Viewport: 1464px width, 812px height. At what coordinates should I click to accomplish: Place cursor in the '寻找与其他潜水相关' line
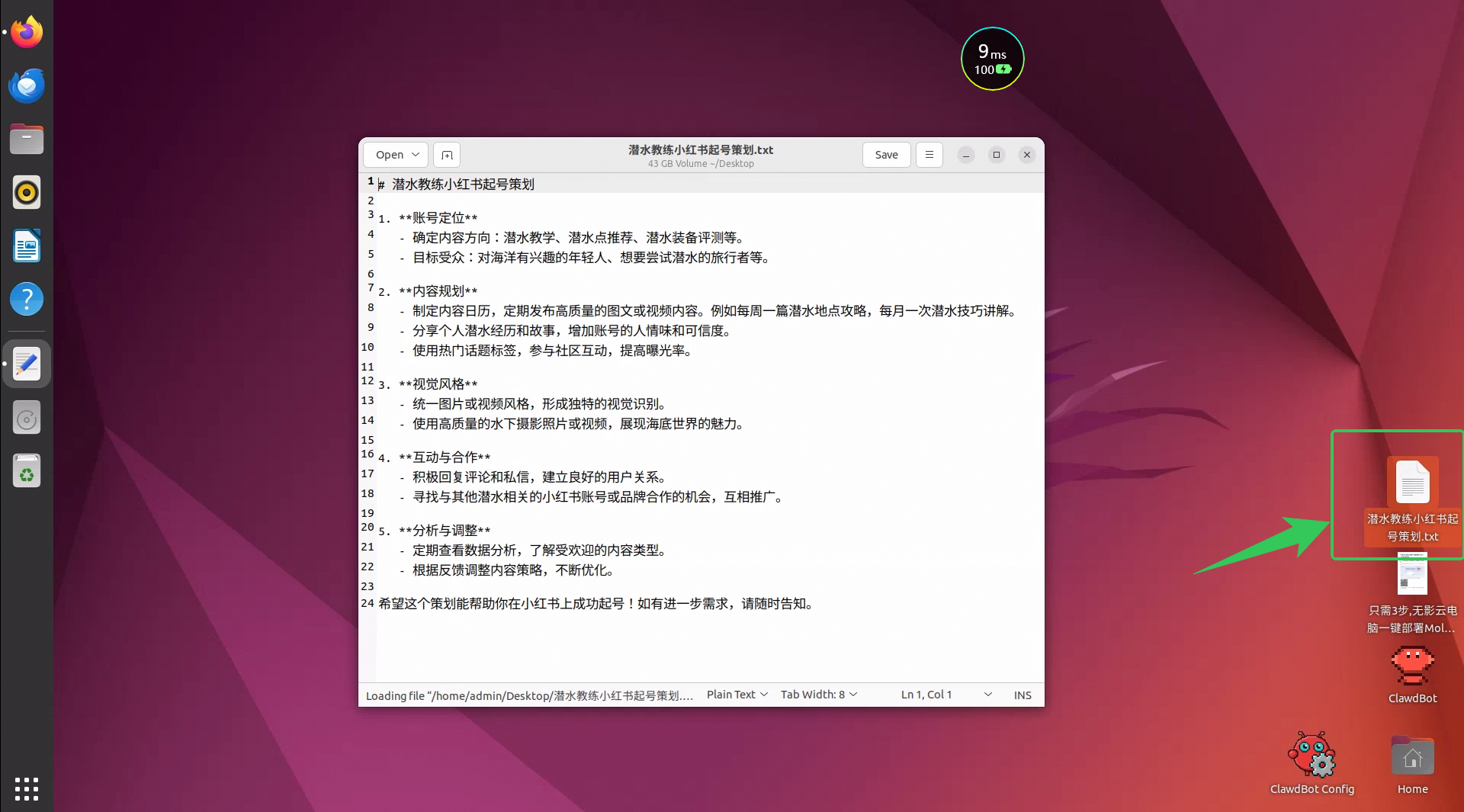click(592, 497)
